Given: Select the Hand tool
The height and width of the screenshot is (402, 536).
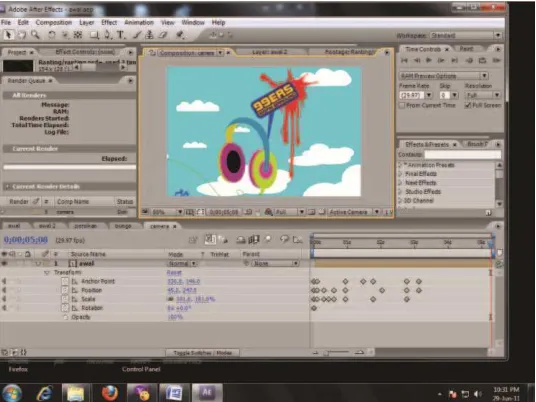Looking at the screenshot, I should [x=22, y=35].
